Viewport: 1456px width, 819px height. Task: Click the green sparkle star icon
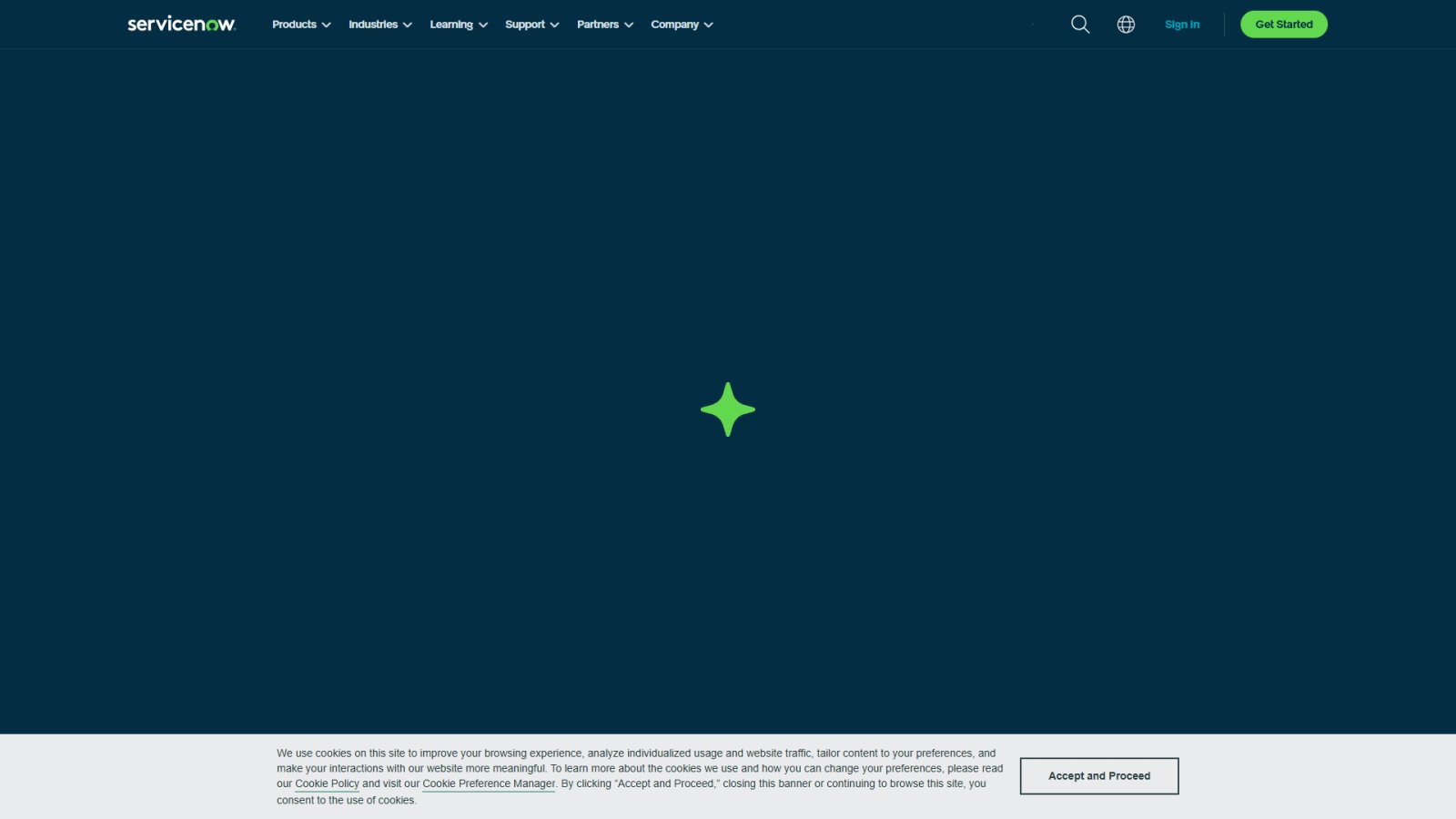[x=728, y=409]
